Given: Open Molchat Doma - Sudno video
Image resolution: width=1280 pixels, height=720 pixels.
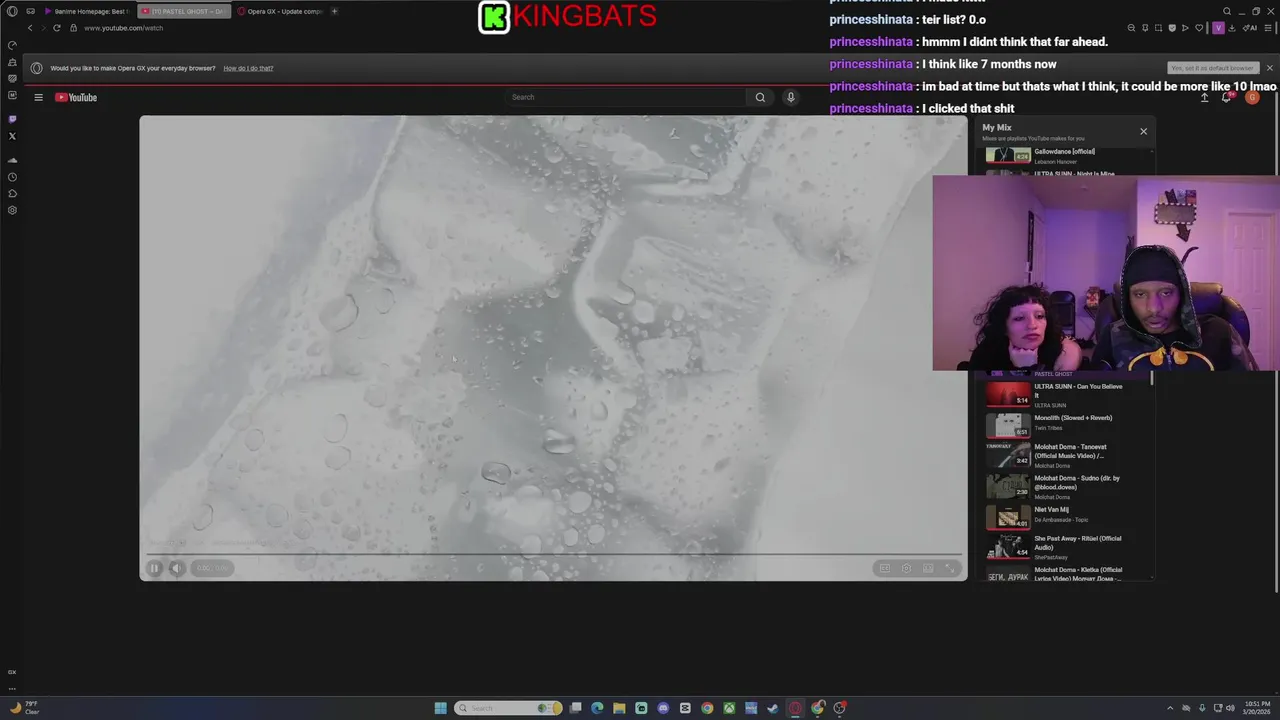Looking at the screenshot, I should (x=1066, y=486).
